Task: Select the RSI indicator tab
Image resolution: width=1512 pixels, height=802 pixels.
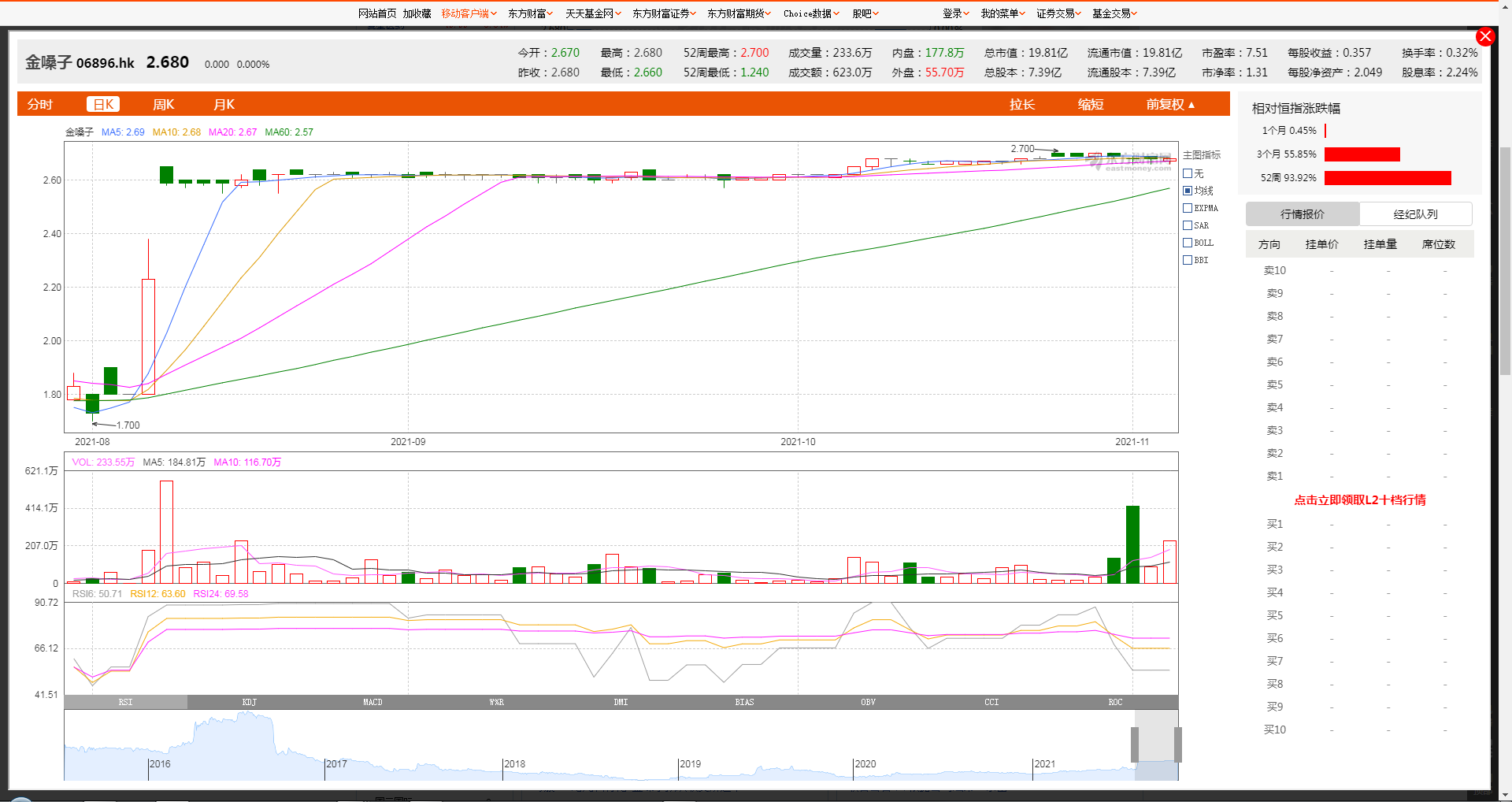Action: pyautogui.click(x=126, y=702)
